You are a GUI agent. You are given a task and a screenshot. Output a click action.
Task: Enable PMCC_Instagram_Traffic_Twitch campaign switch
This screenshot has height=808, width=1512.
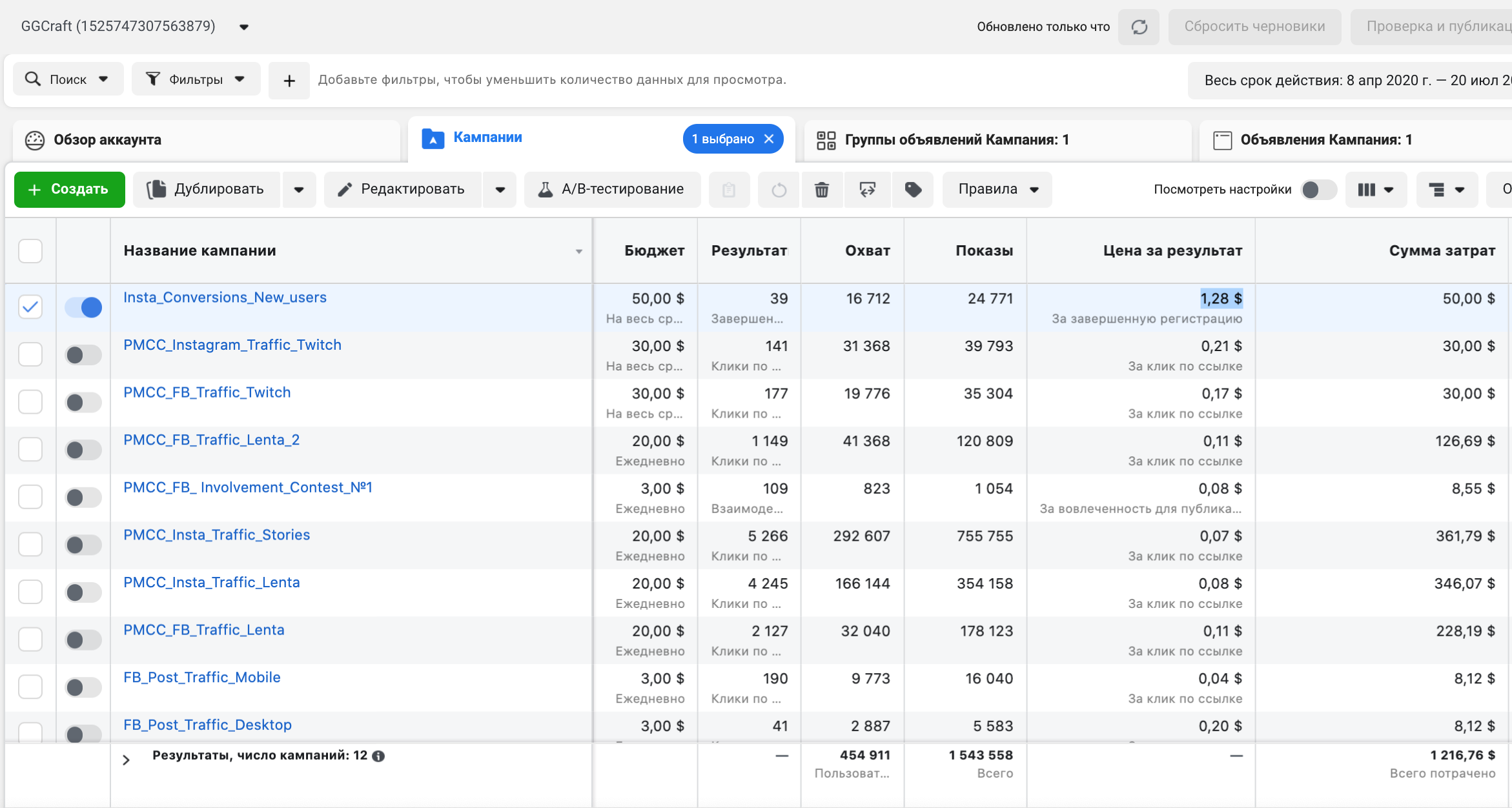[x=83, y=355]
